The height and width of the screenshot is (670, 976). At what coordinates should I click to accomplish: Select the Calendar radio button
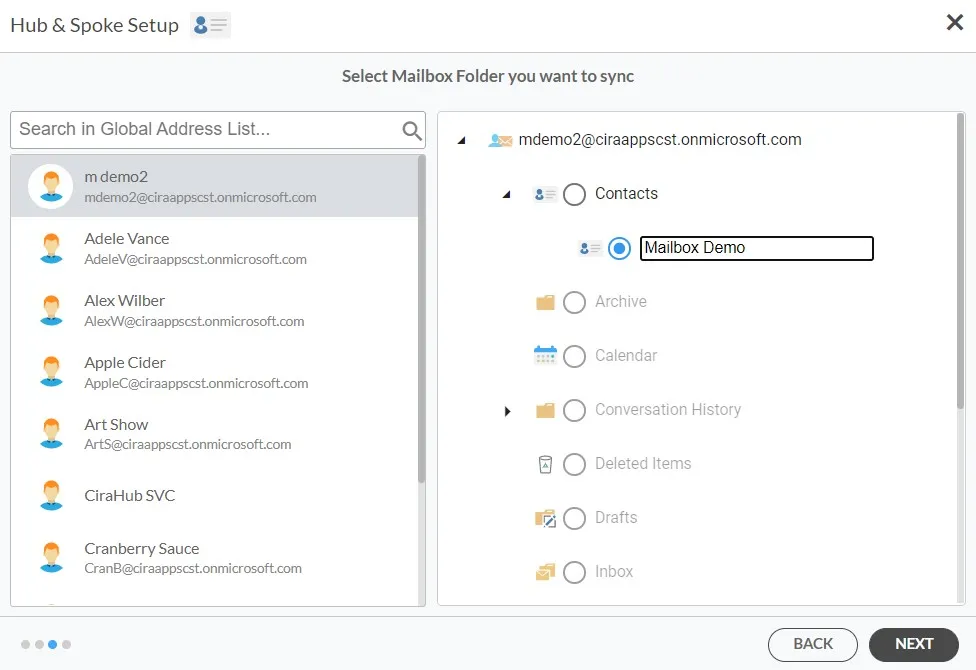click(575, 356)
